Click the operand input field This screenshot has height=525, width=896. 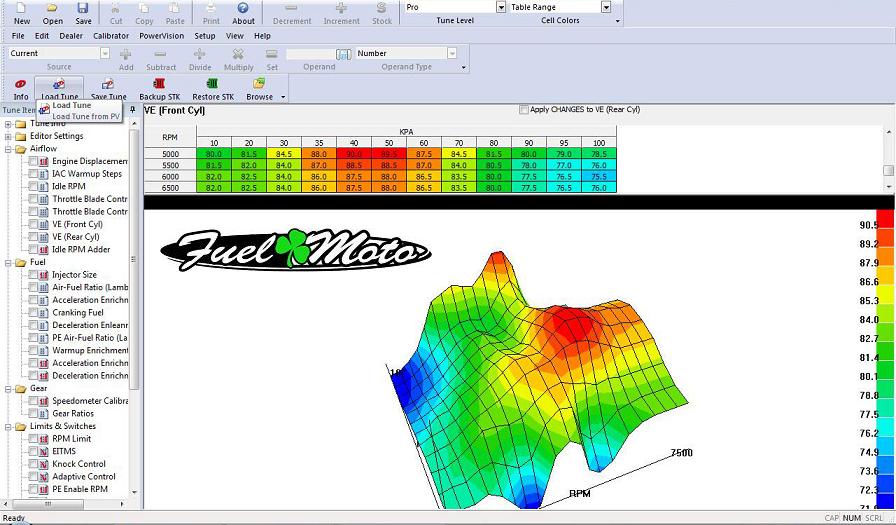tap(310, 54)
